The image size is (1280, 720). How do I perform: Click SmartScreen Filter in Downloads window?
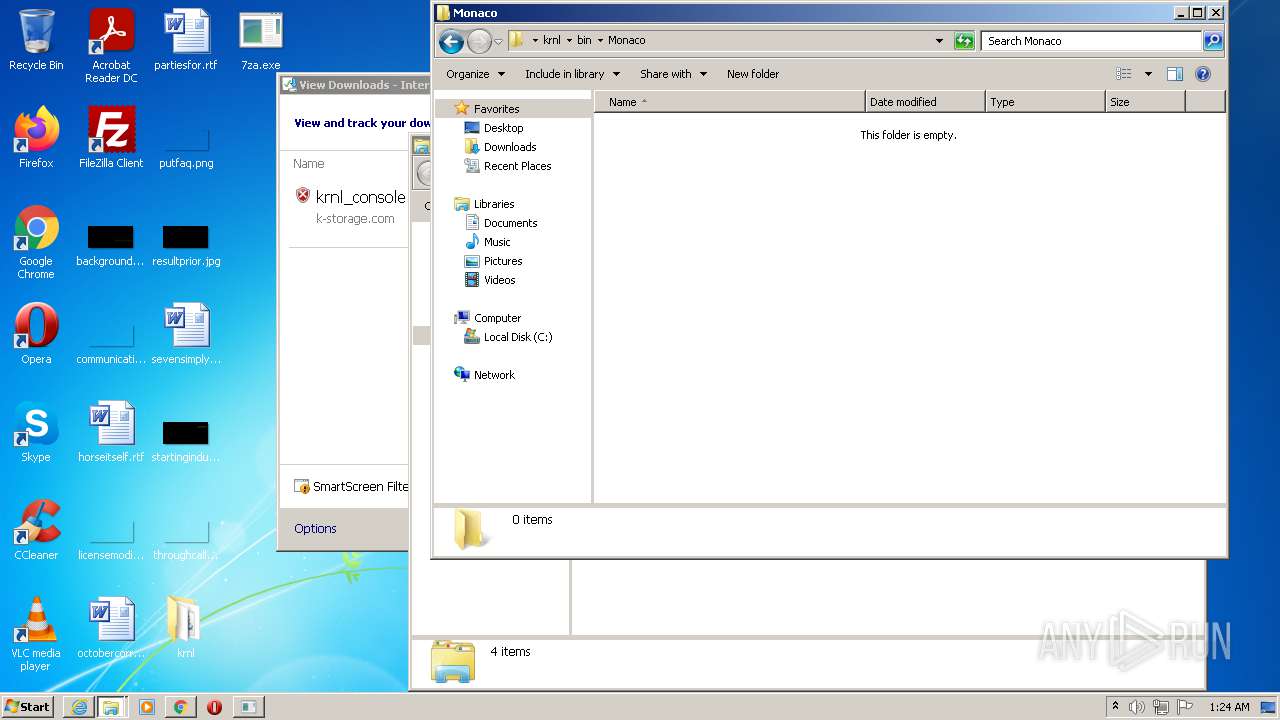351,486
